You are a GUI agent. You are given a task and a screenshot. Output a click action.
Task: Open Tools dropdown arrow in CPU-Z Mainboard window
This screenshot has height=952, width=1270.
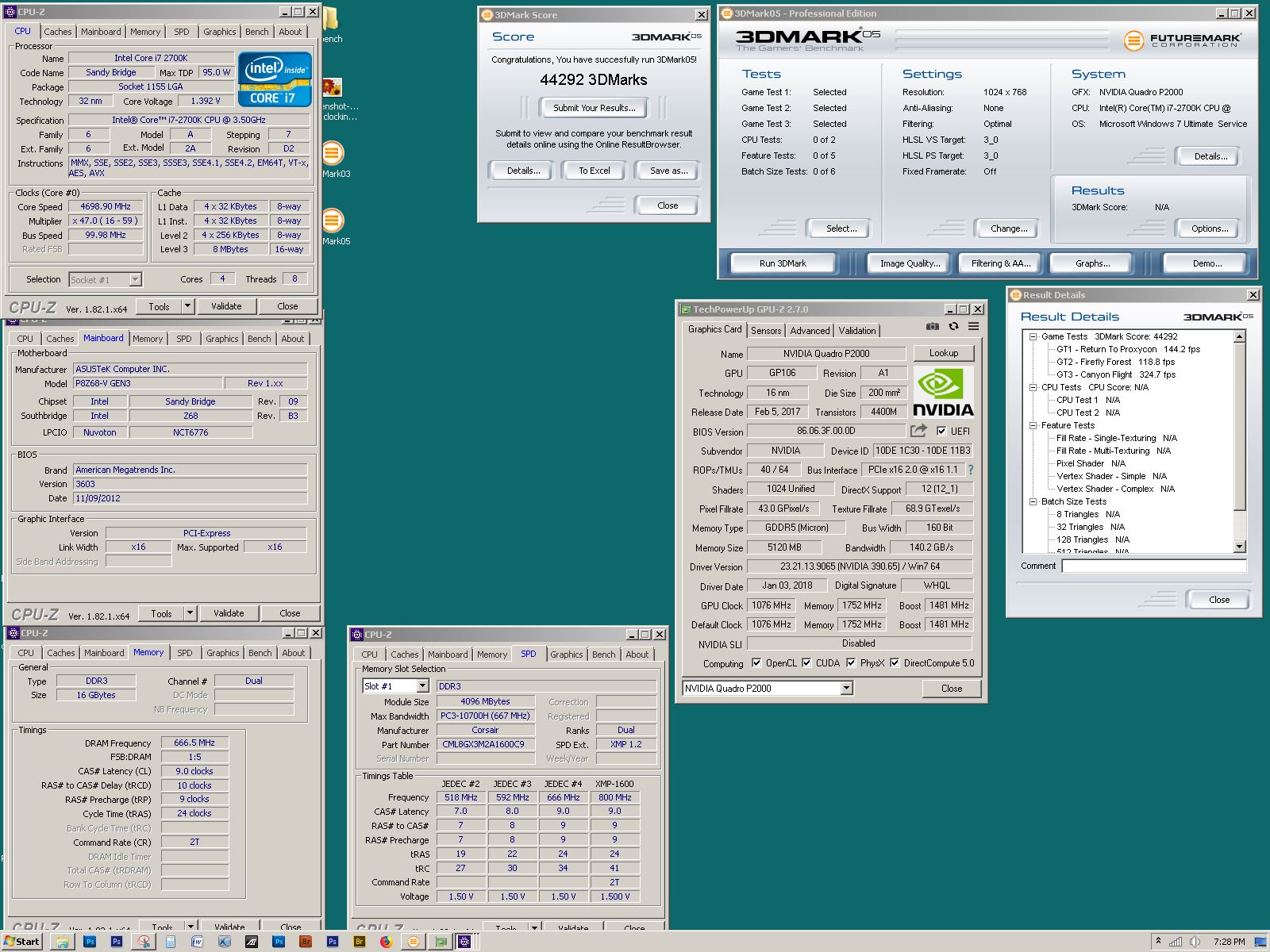tap(190, 613)
